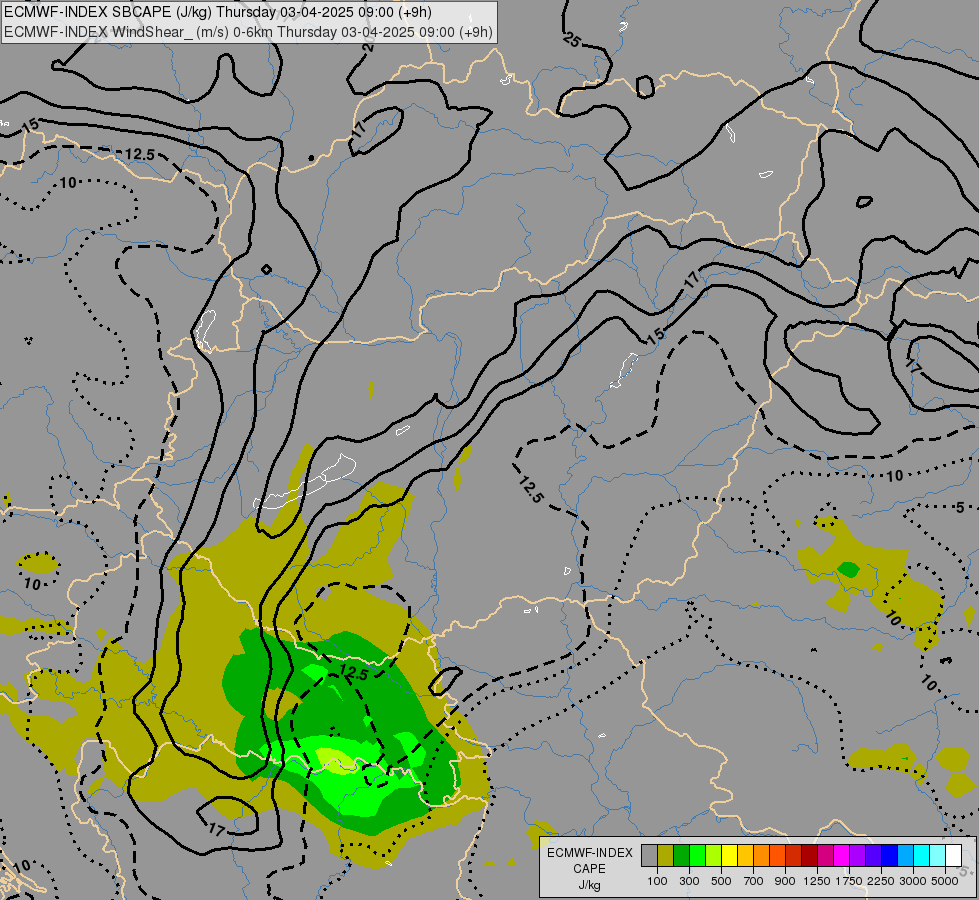Select the white swatch ending the legend
The width and height of the screenshot is (979, 900).
pyautogui.click(x=953, y=856)
